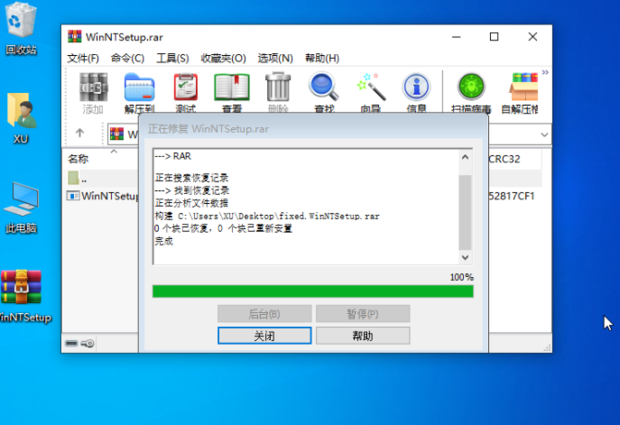620x425 pixels.
Task: Click the greyed 暂停(P) button
Action: point(363,314)
